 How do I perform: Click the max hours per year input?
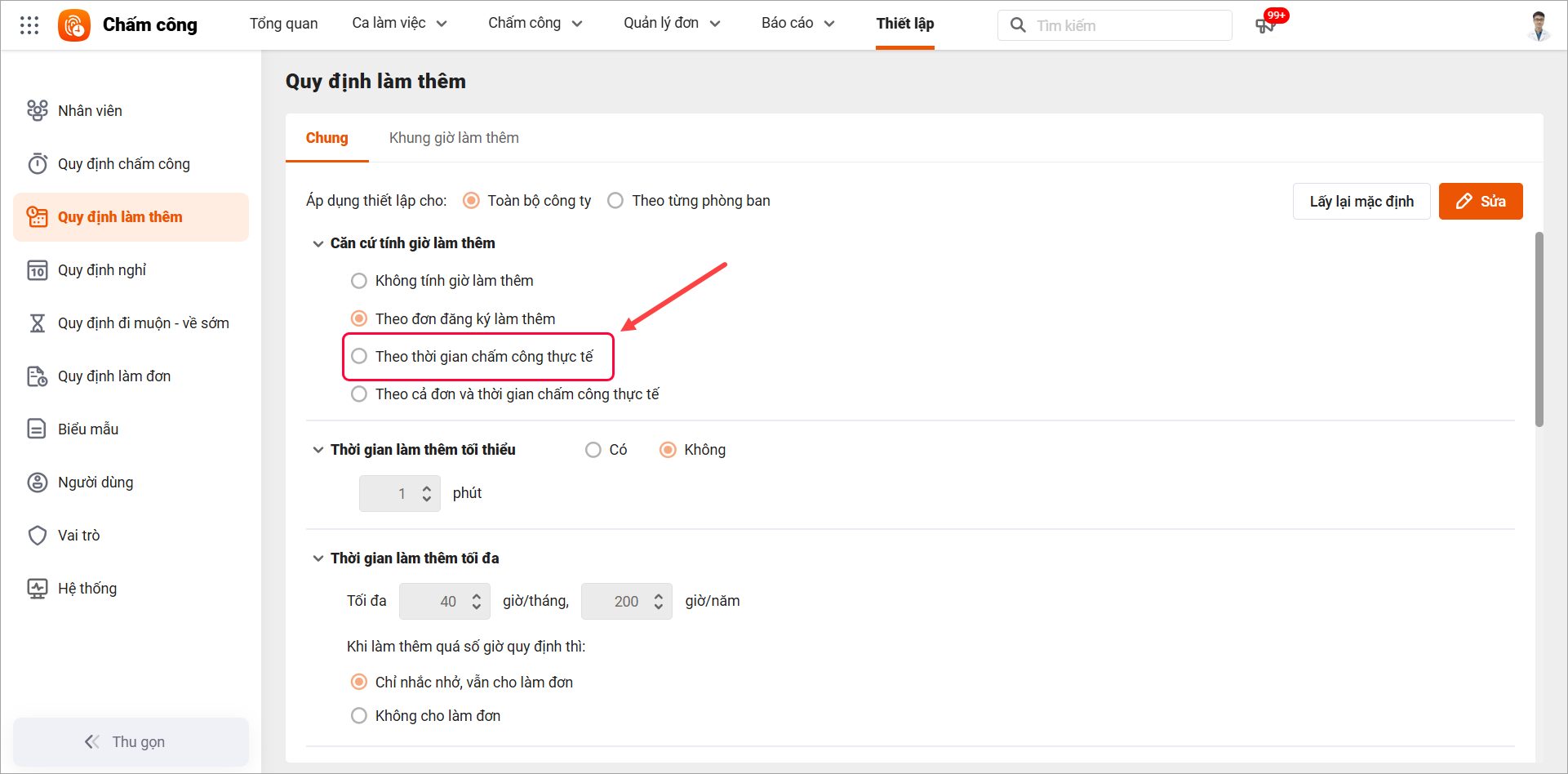(x=627, y=602)
